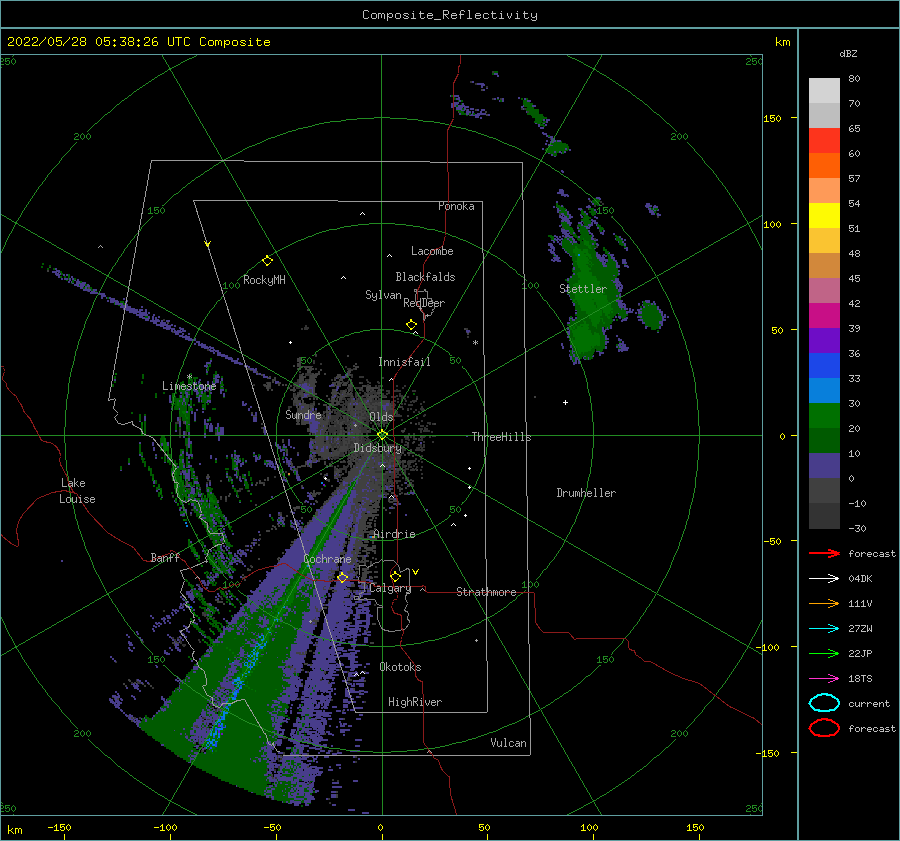
Task: Click the yellow diamond marker below Cochrane
Action: coord(343,577)
